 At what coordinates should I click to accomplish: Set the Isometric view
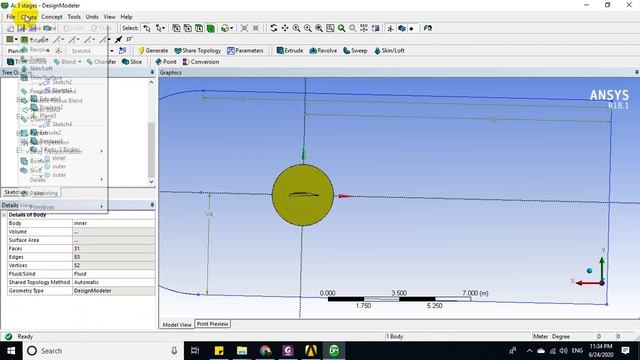[x=364, y=28]
